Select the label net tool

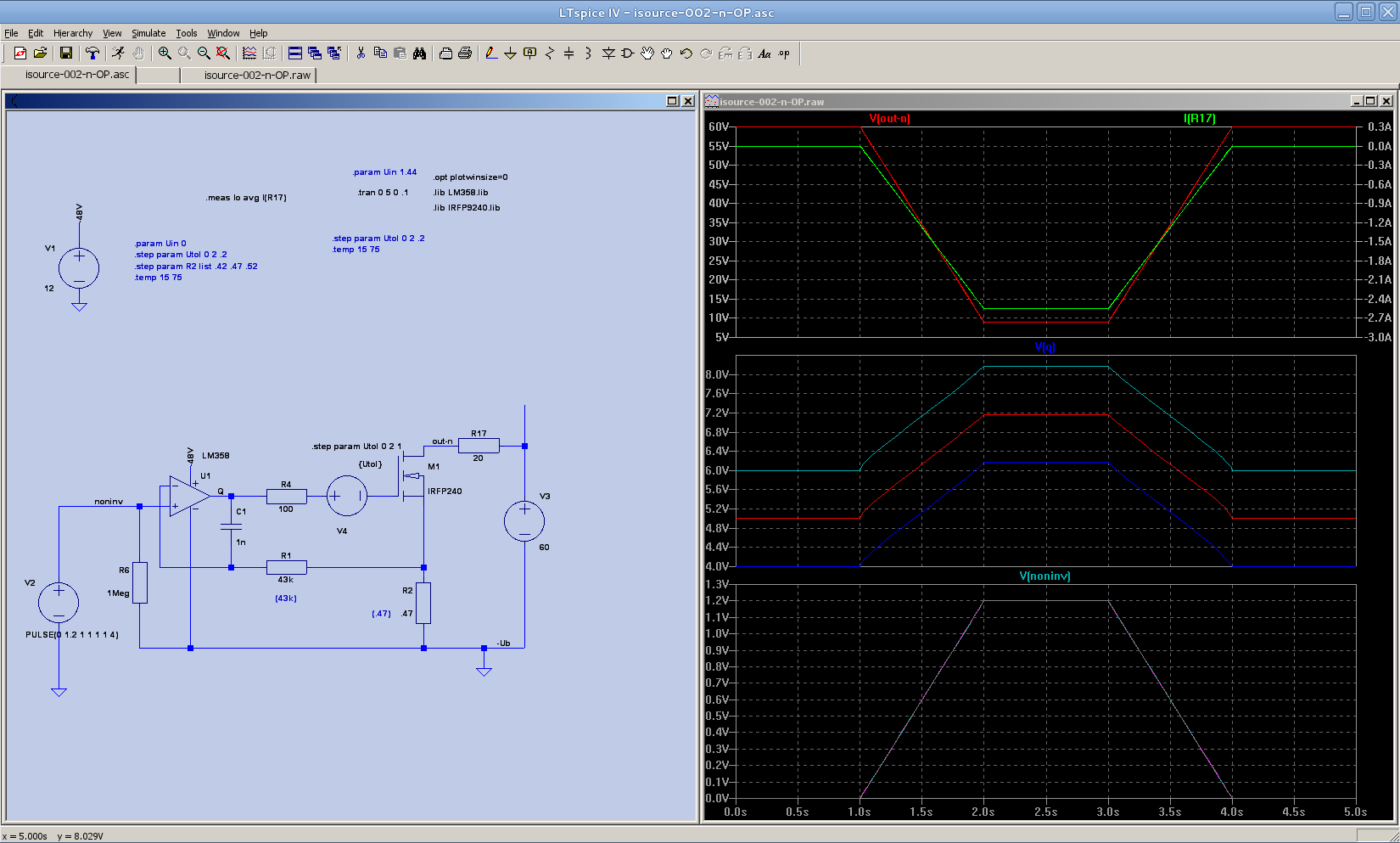(530, 53)
